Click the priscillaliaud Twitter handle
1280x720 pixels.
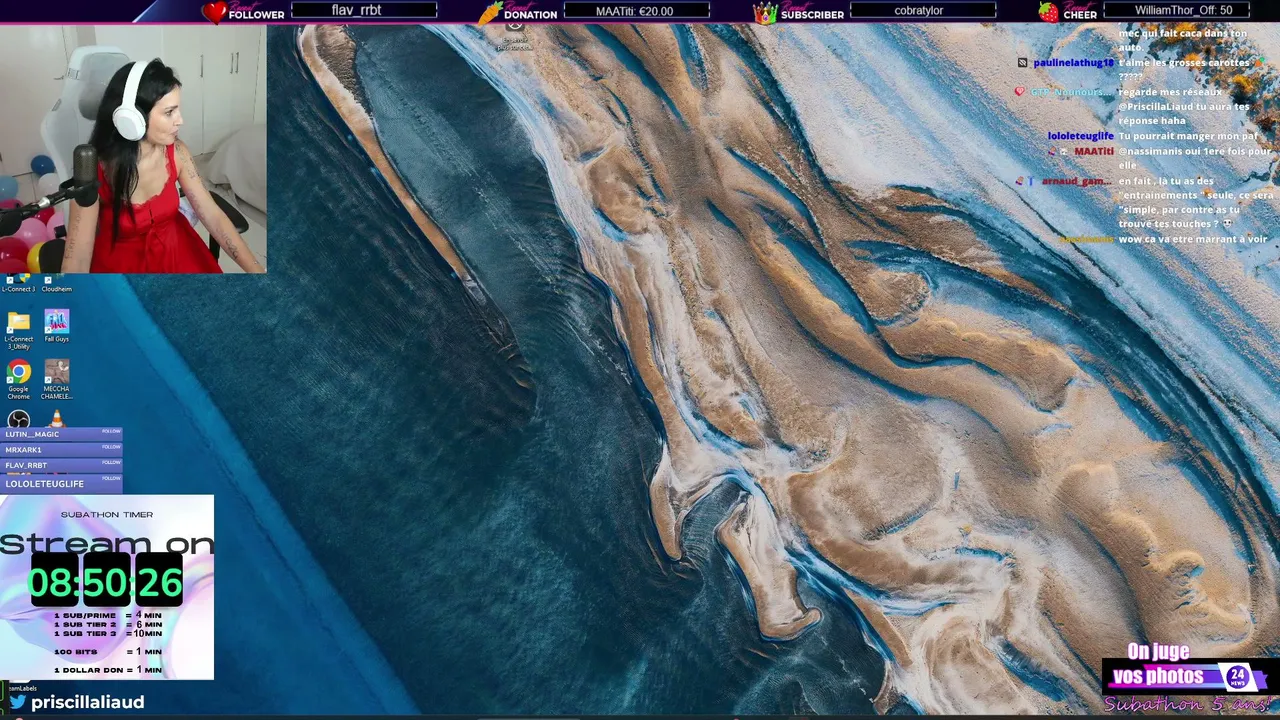tap(88, 702)
